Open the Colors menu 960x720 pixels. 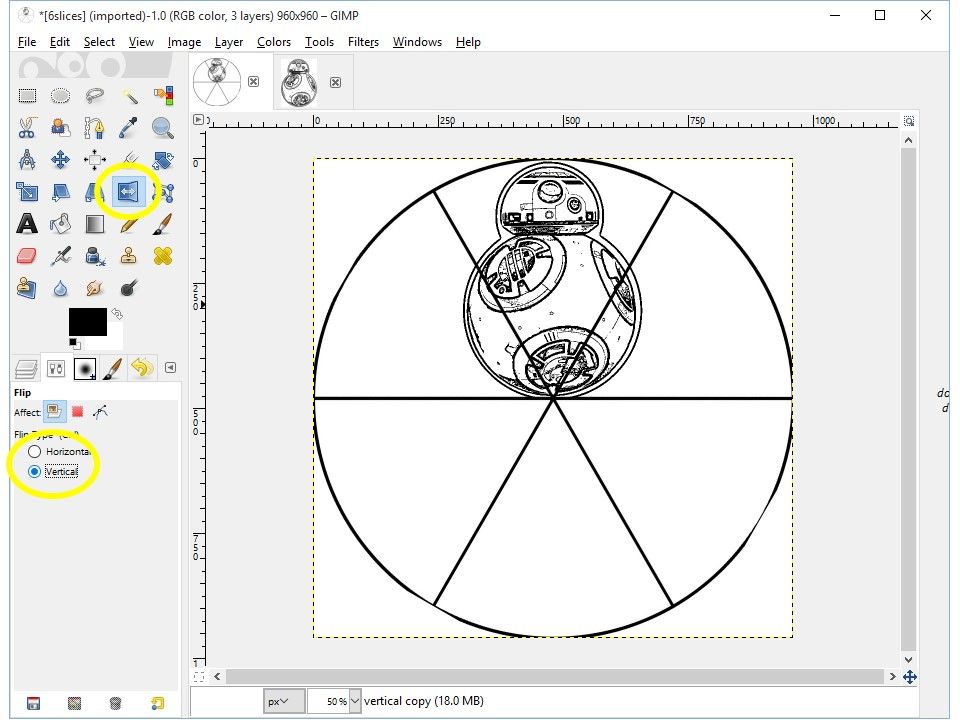coord(274,42)
